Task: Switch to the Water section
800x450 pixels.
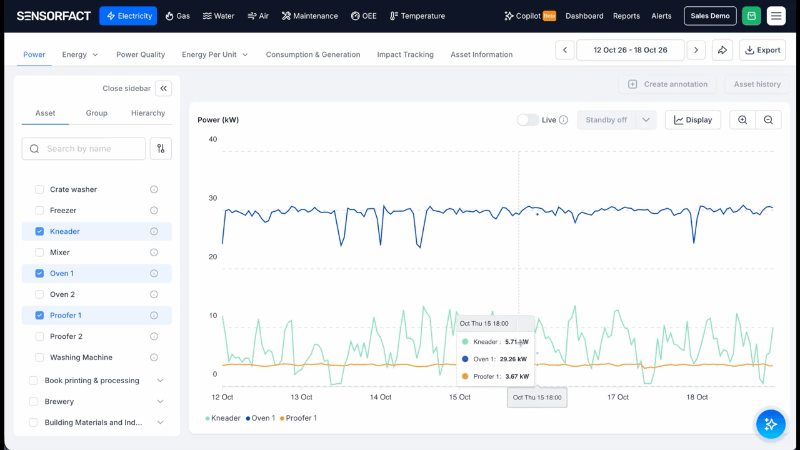Action: click(218, 16)
